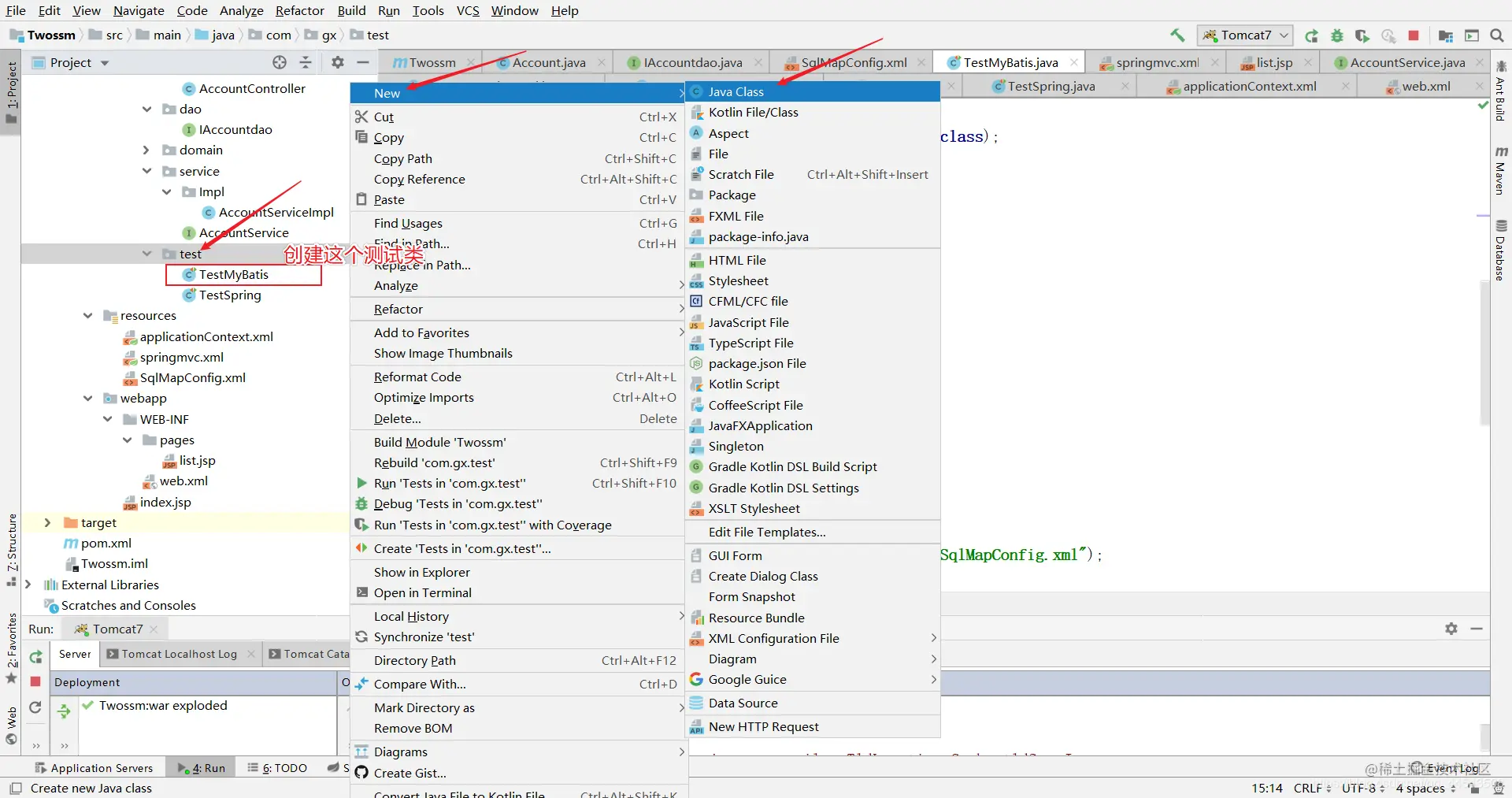Click the red stop square in Run panel
The width and height of the screenshot is (1512, 798).
tap(35, 681)
